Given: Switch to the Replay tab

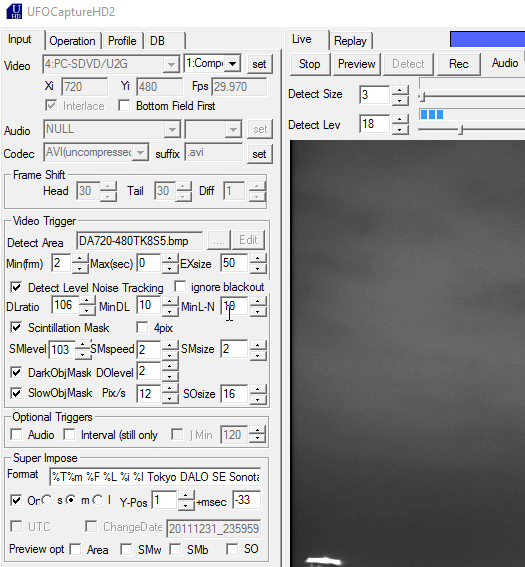Looking at the screenshot, I should [x=350, y=41].
